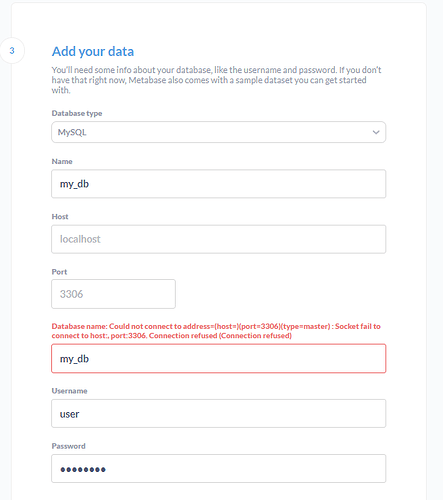Click the red-bordered Database name field
Image resolution: width=443 pixels, height=500 pixels.
pos(218,359)
